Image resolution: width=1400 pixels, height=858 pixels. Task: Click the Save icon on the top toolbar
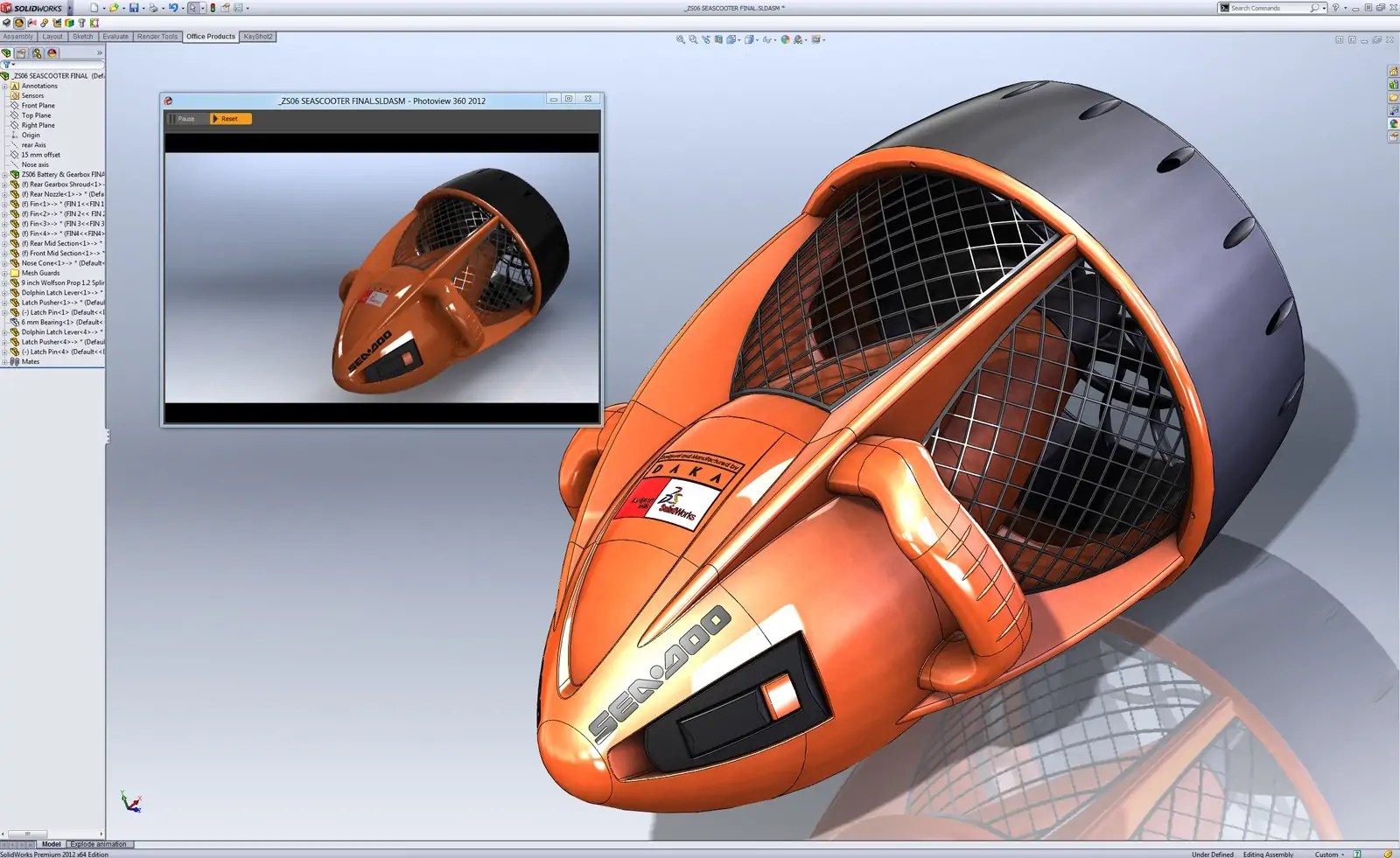(136, 7)
